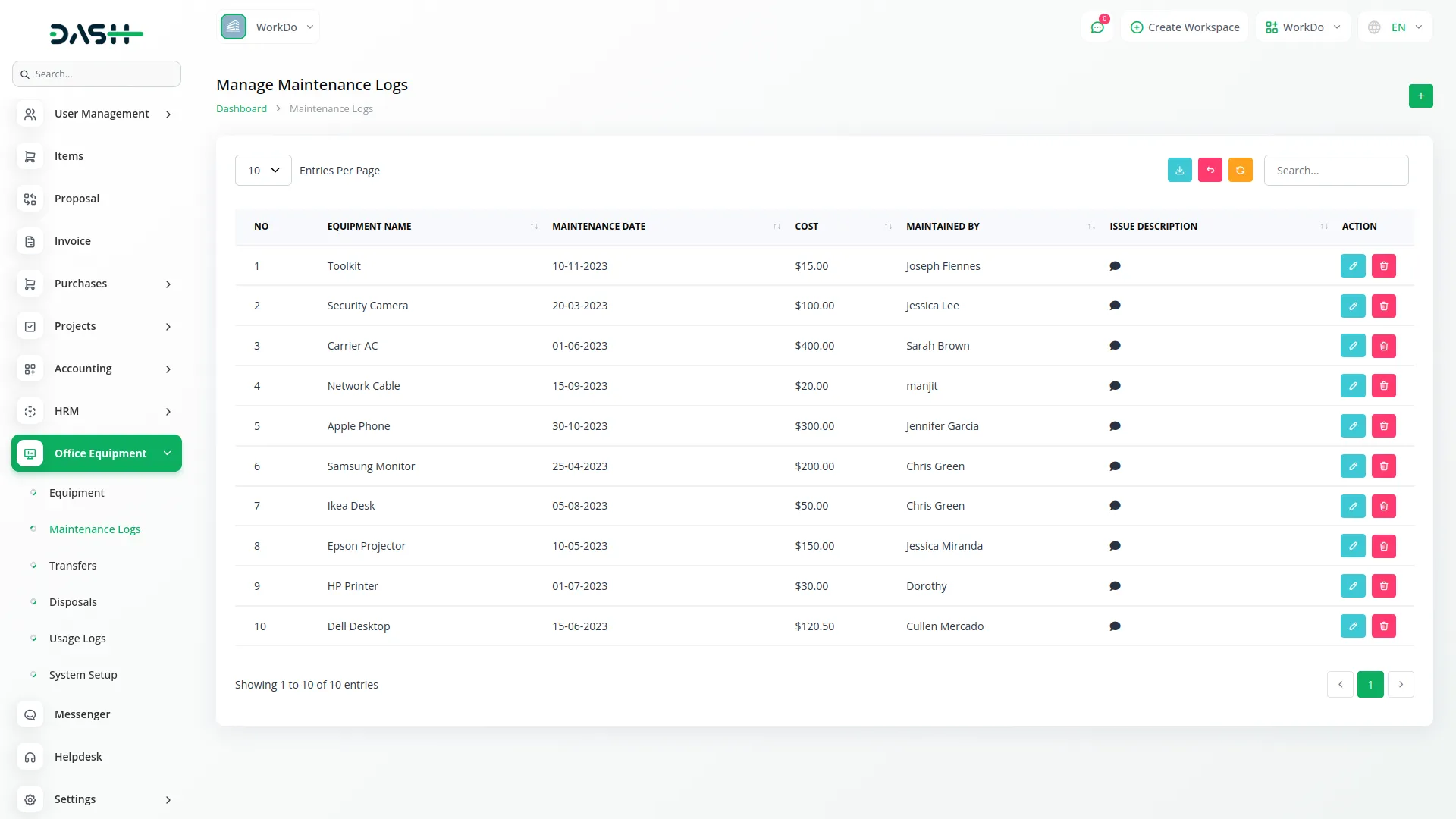Click the table search input field
The height and width of the screenshot is (819, 1456).
(1335, 171)
